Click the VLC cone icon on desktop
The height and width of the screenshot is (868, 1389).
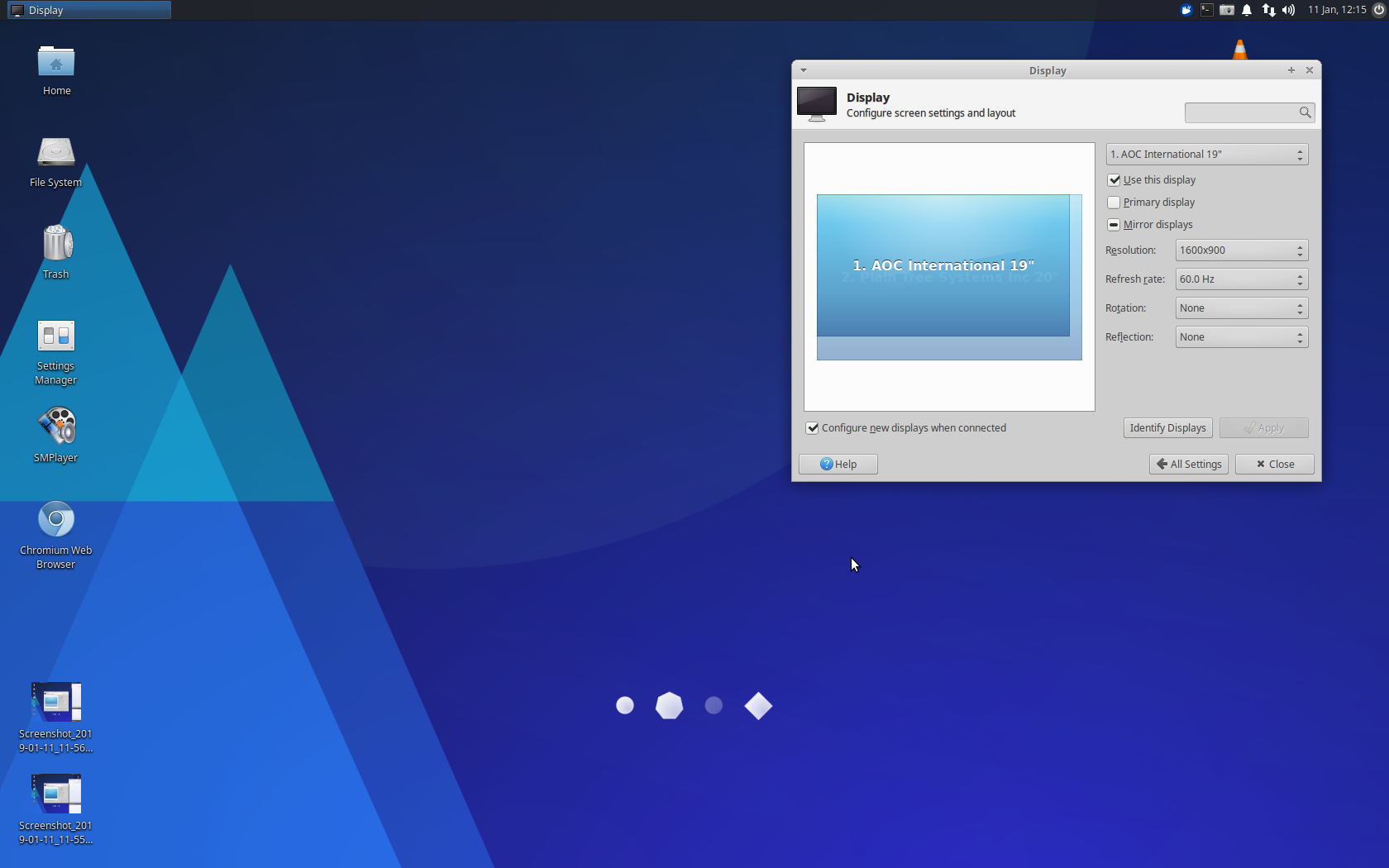1240,50
